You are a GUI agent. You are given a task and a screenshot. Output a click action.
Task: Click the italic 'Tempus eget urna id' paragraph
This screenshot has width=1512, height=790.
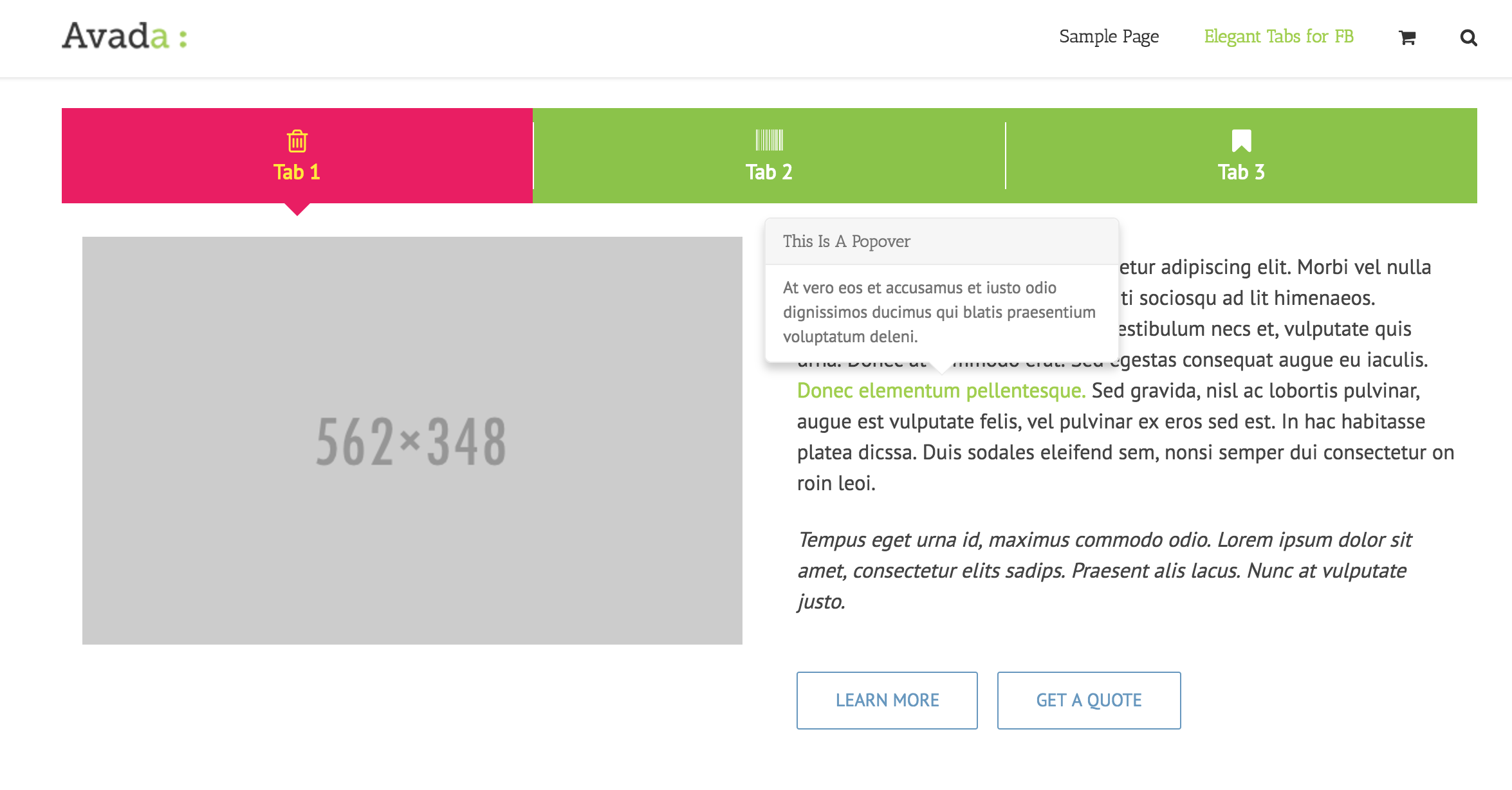click(1104, 570)
